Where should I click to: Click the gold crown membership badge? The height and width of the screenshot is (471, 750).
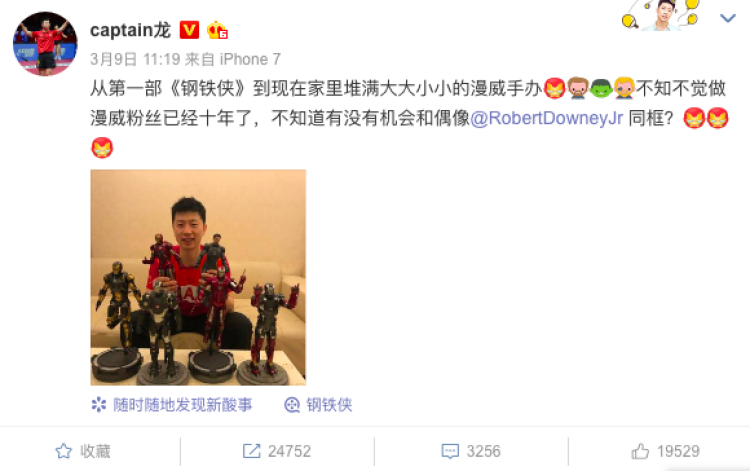(217, 30)
